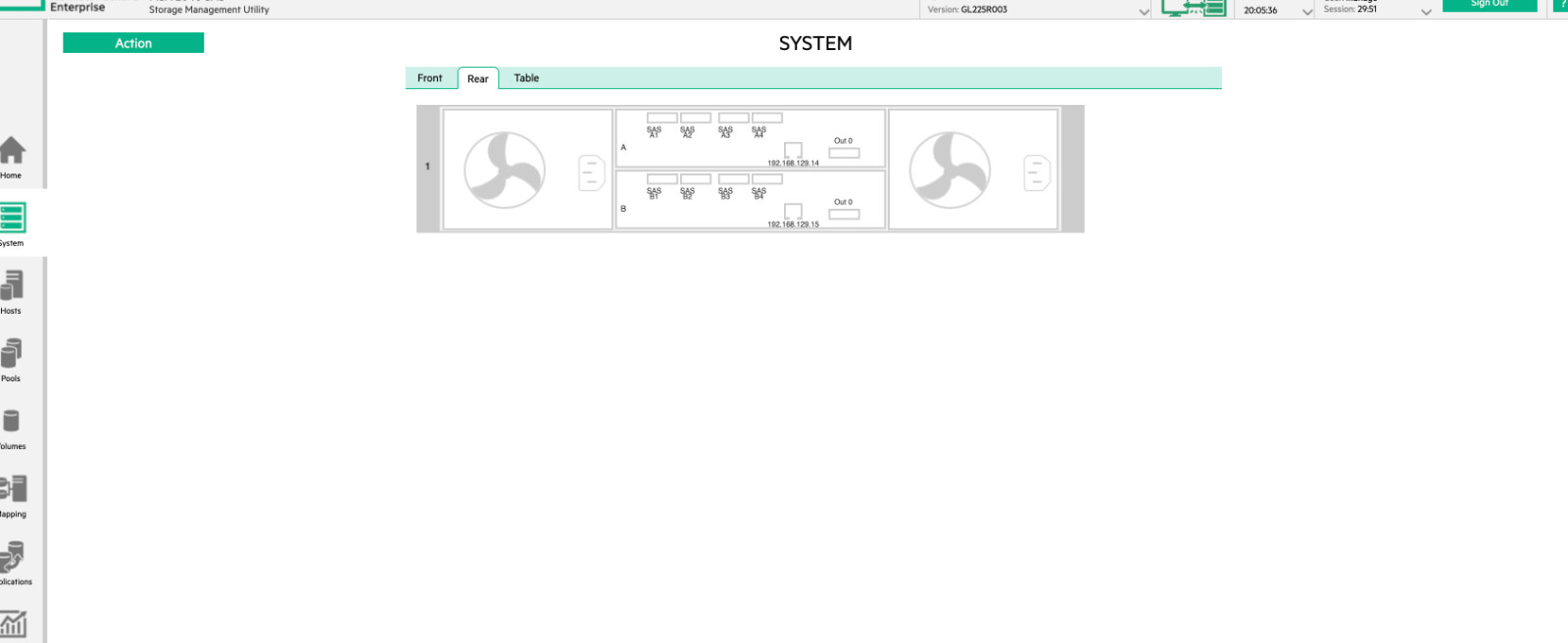This screenshot has height=643, width=1568.
Task: Switch to the Rear tab
Action: click(x=478, y=78)
